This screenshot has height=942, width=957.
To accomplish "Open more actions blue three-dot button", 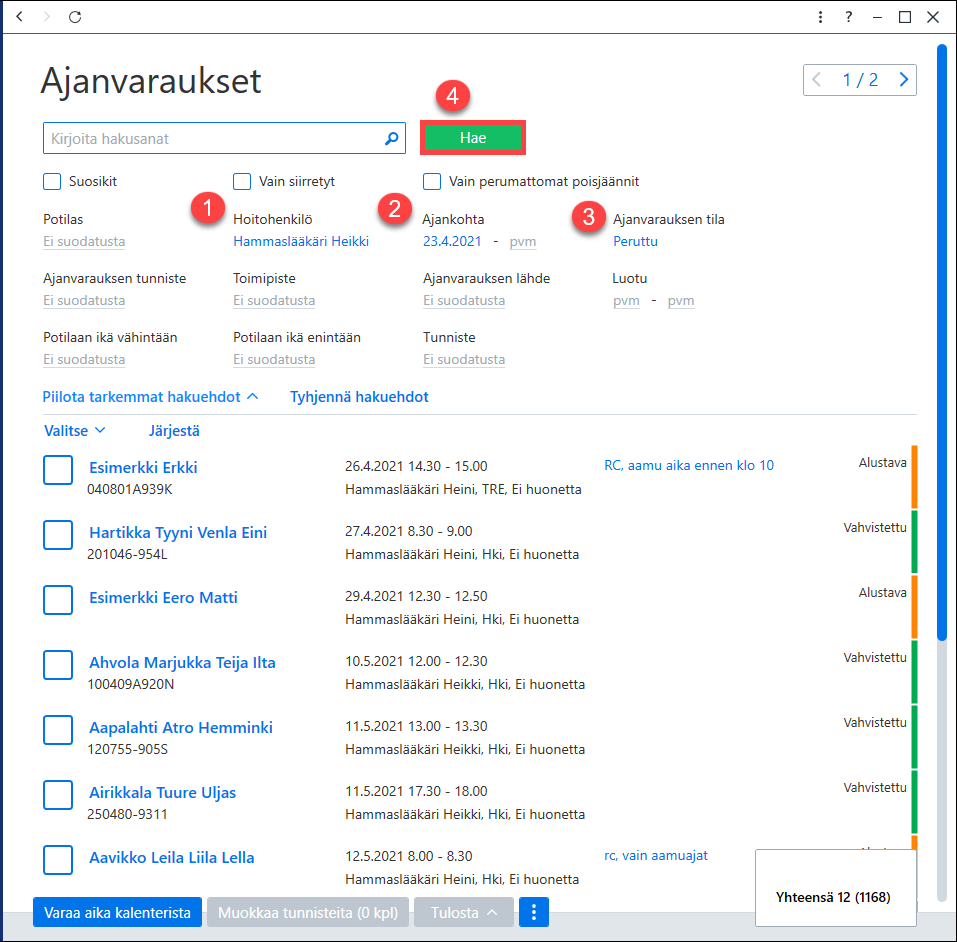I will click(x=533, y=912).
